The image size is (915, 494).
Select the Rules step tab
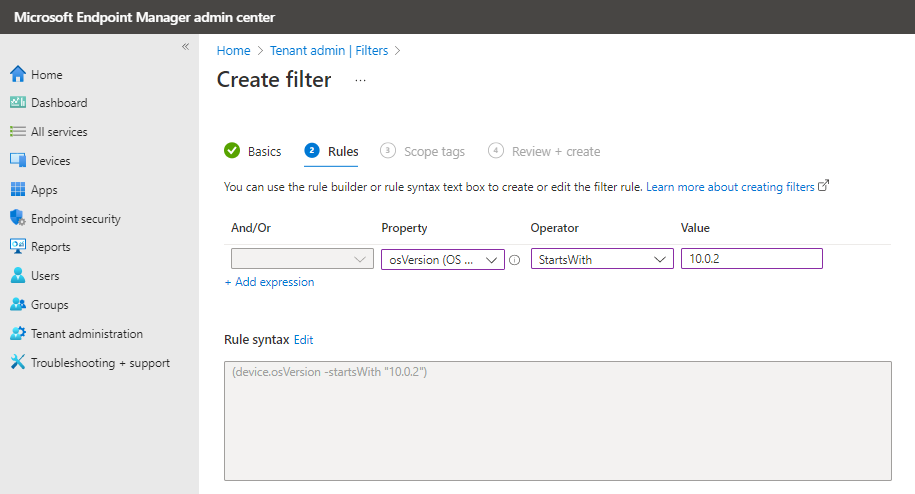tap(331, 152)
